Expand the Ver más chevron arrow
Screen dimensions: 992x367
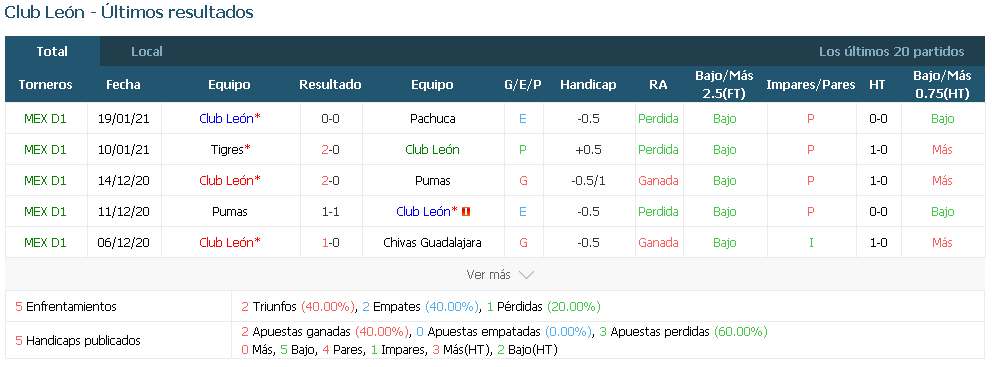tap(526, 275)
